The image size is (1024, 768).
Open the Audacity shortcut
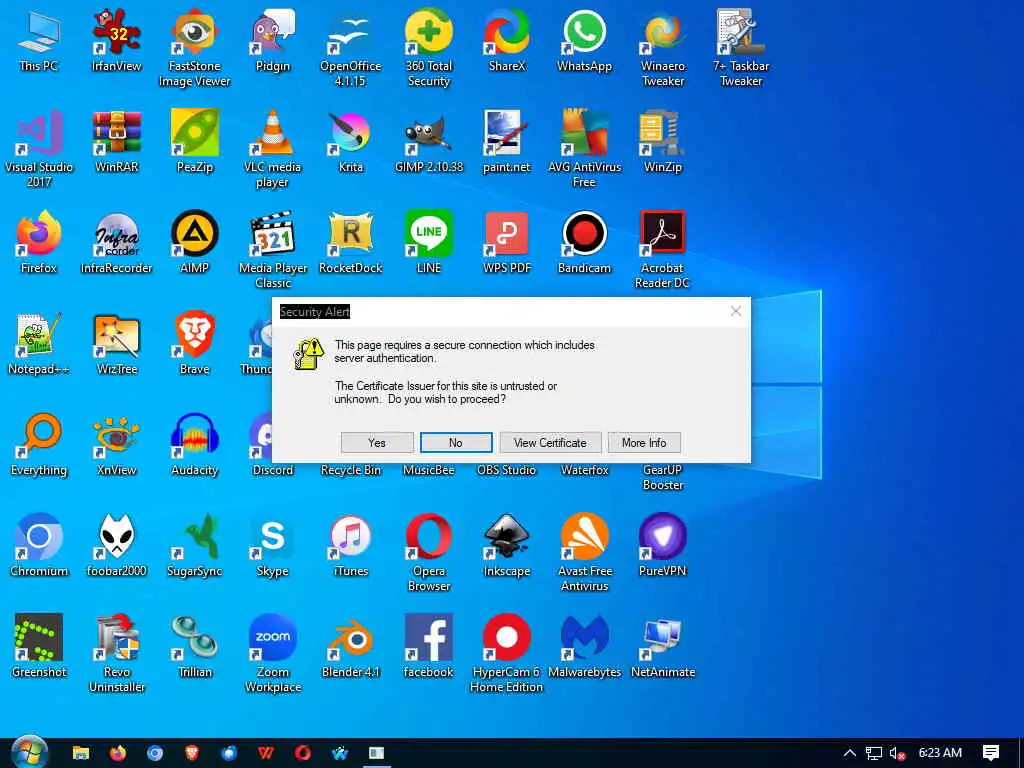(195, 445)
